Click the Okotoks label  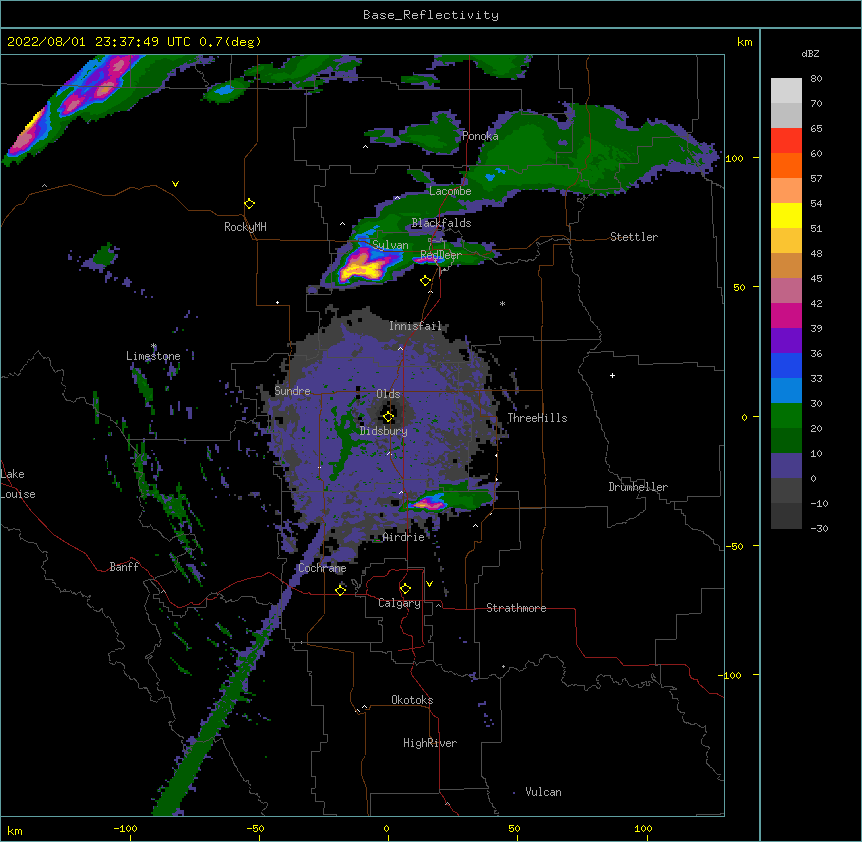(412, 700)
